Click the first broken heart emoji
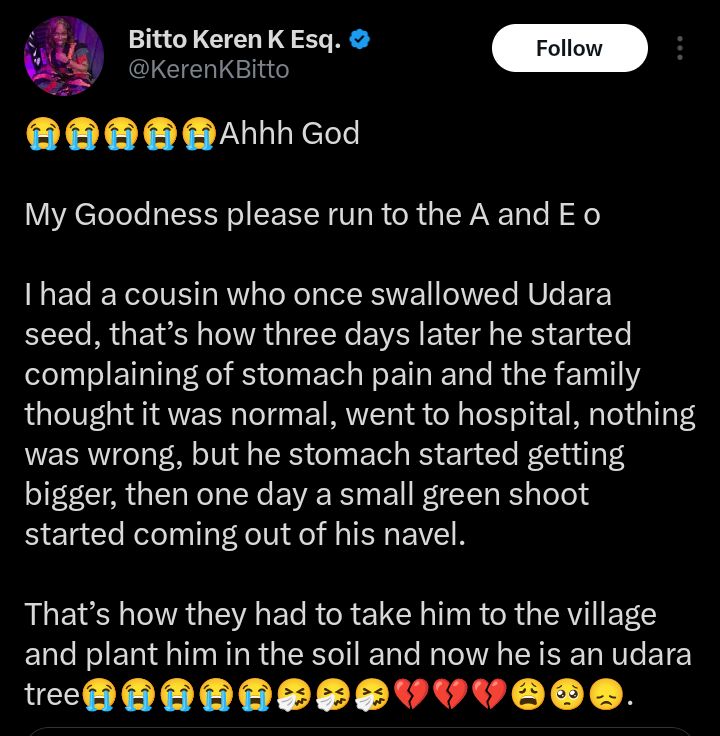Screen dimensions: 720x736 tap(409, 694)
